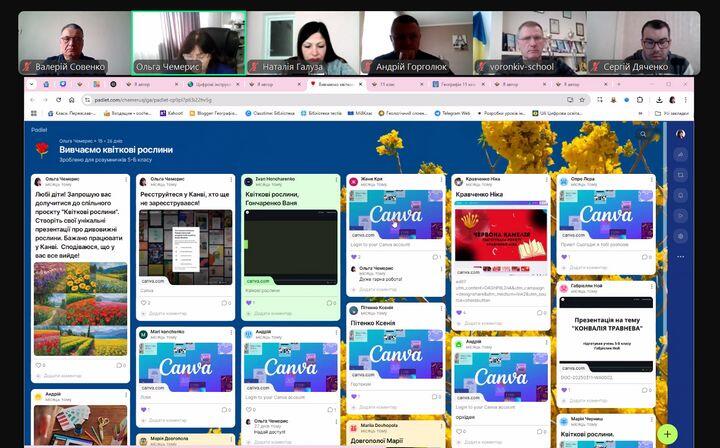Go back with browser back arrow
The height and width of the screenshot is (448, 720).
click(x=33, y=100)
